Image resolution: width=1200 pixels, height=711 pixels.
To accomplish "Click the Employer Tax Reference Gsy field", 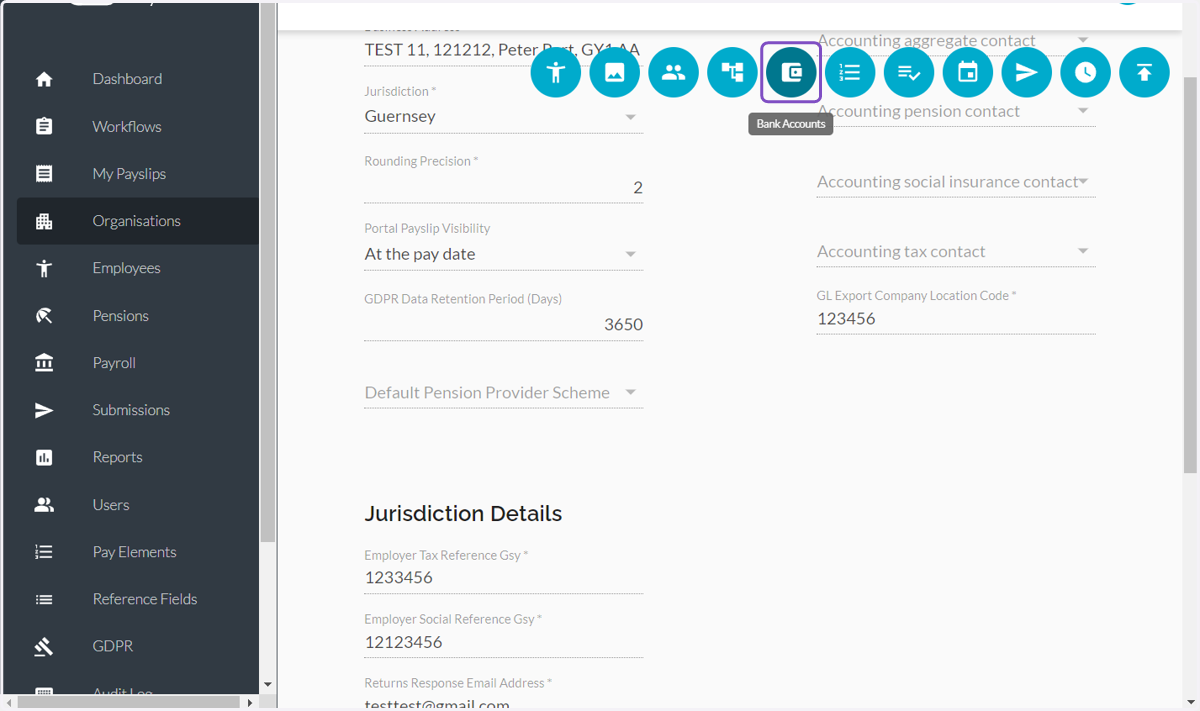I will (x=503, y=578).
